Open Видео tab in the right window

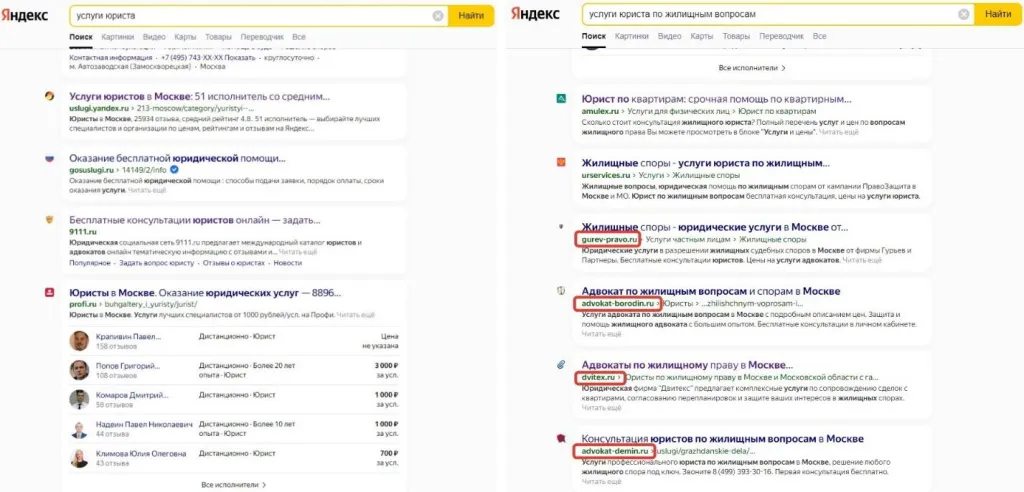[669, 37]
